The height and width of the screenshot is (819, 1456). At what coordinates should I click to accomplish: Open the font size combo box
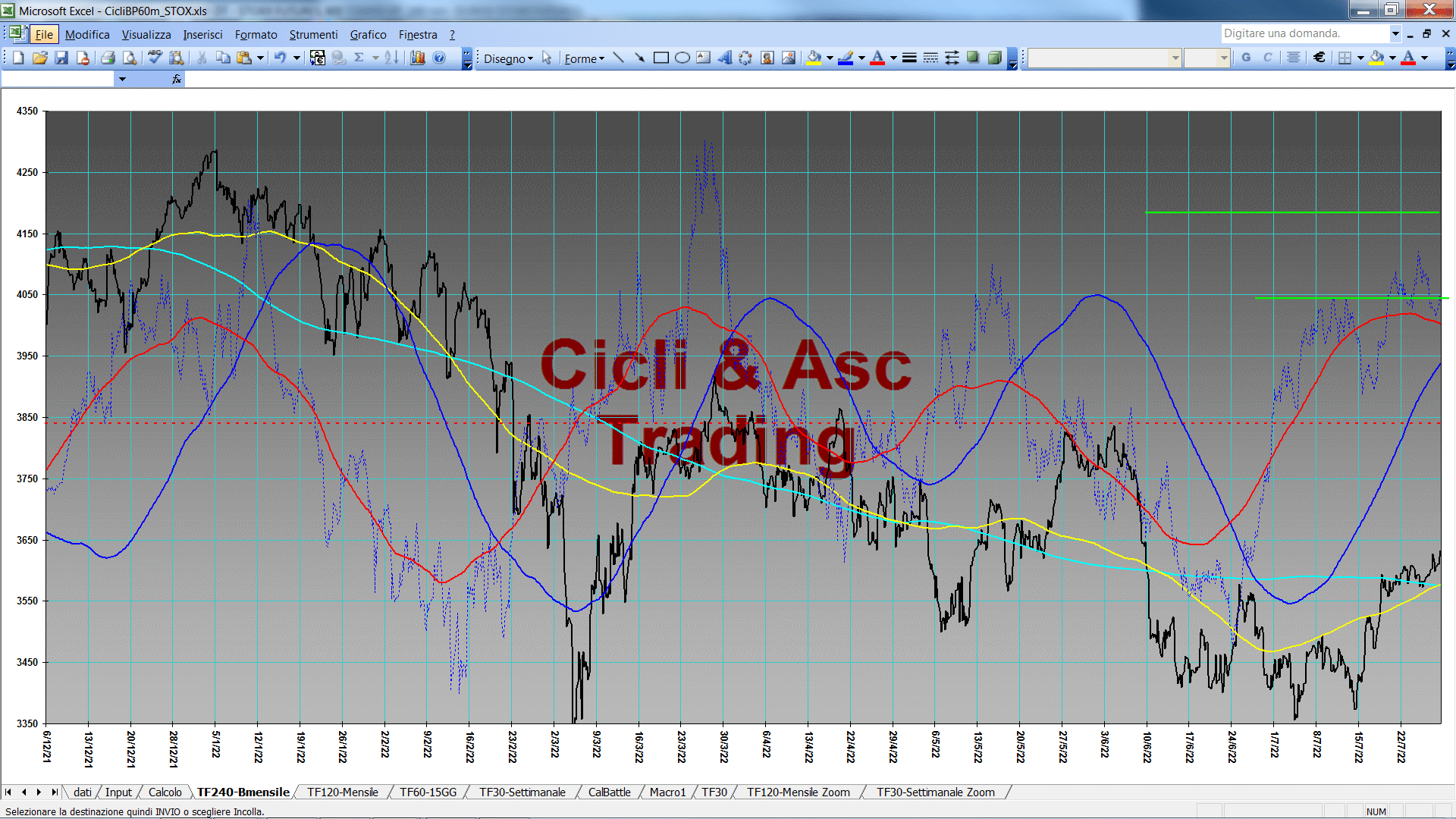(1207, 58)
